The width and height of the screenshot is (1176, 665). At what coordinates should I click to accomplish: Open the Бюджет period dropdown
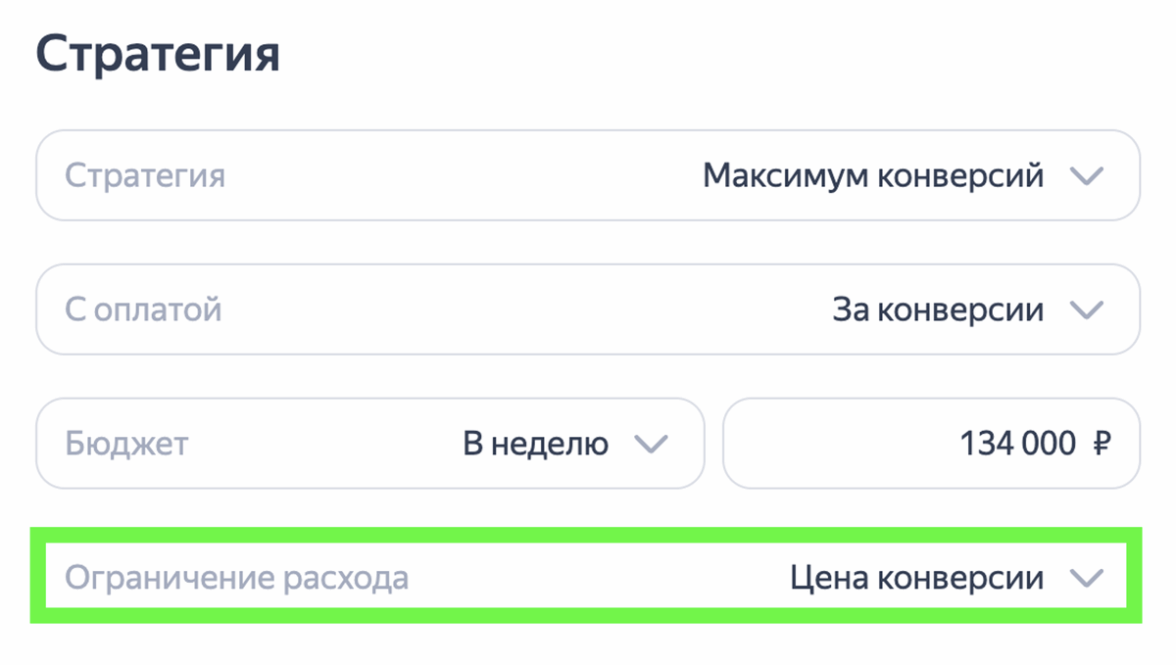370,444
